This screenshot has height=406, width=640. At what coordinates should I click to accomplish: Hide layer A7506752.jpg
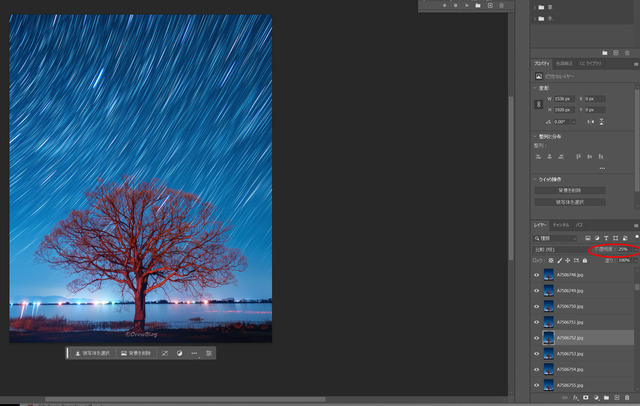click(537, 338)
